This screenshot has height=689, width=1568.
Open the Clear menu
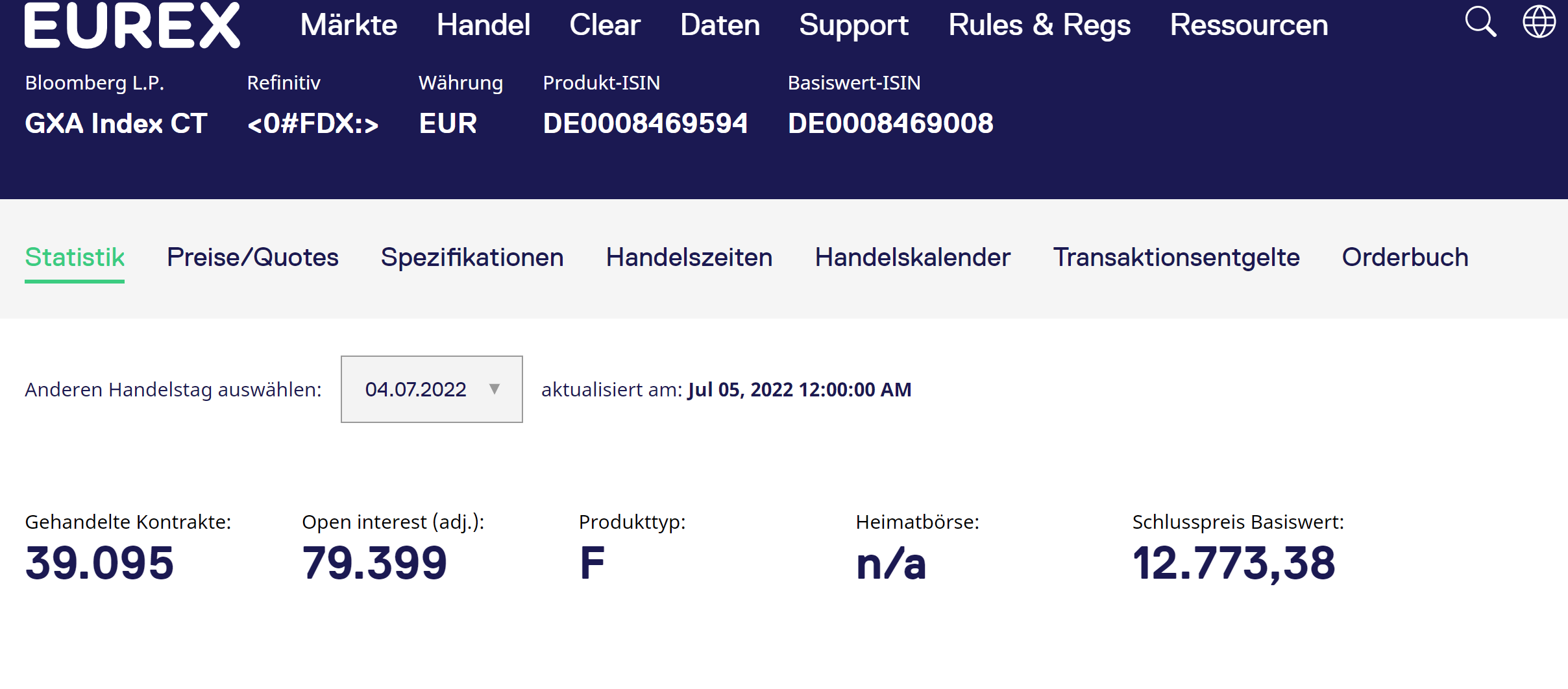point(605,25)
